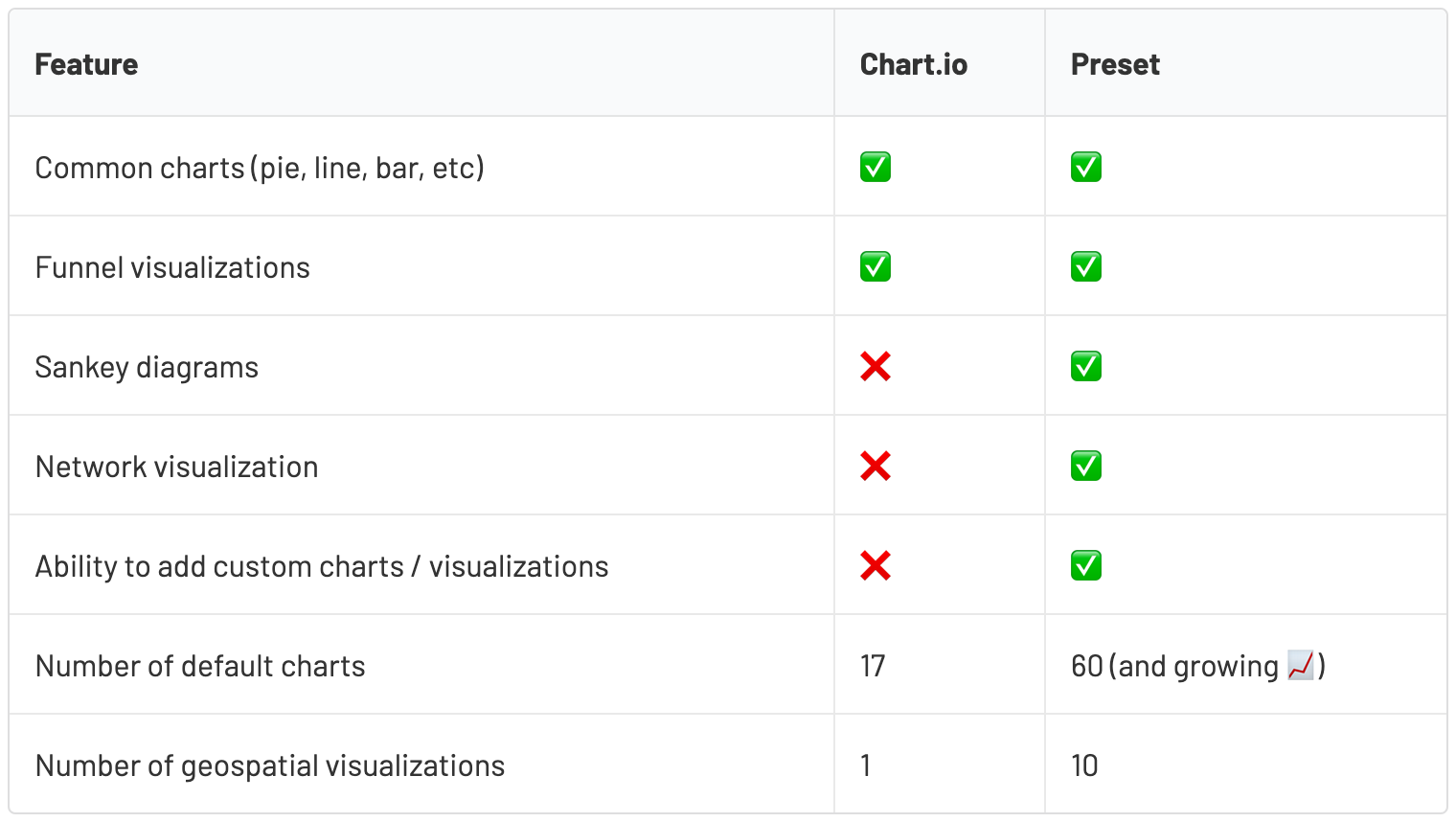Toggle the red X for custom charts under Chart.io
Screen dimensions: 1456x822
875,565
